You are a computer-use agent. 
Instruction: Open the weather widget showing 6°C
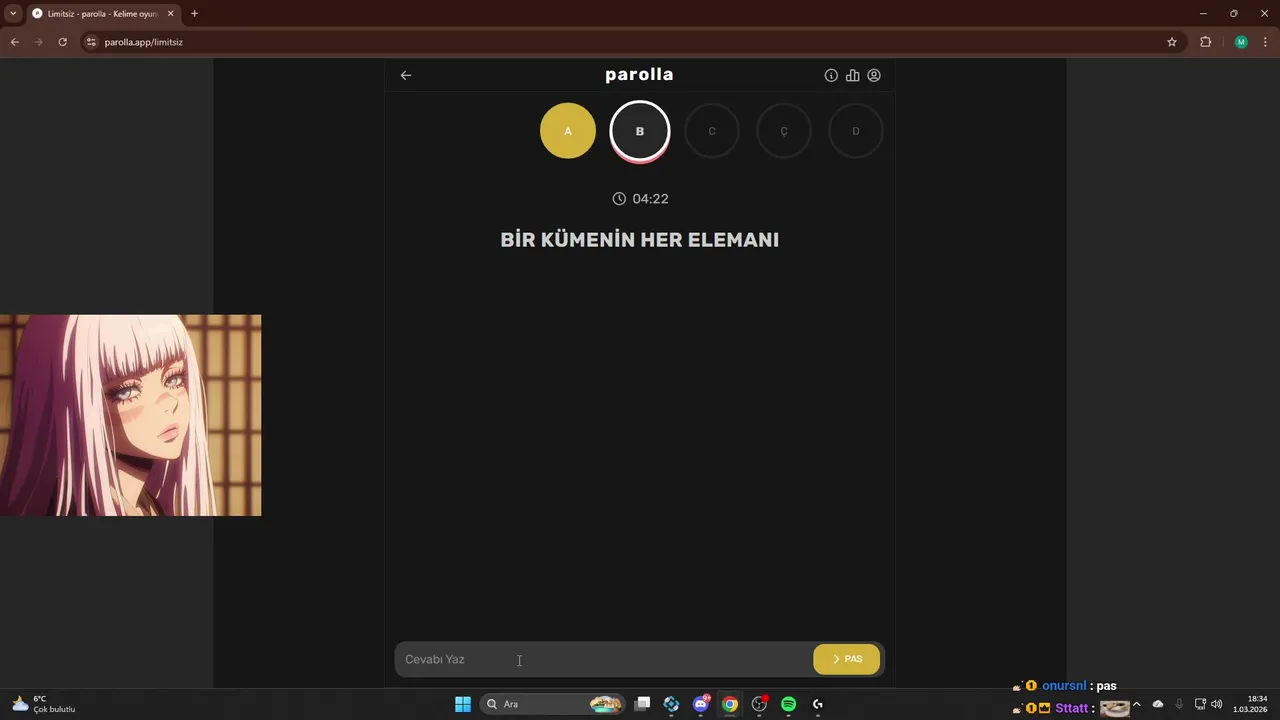point(44,704)
